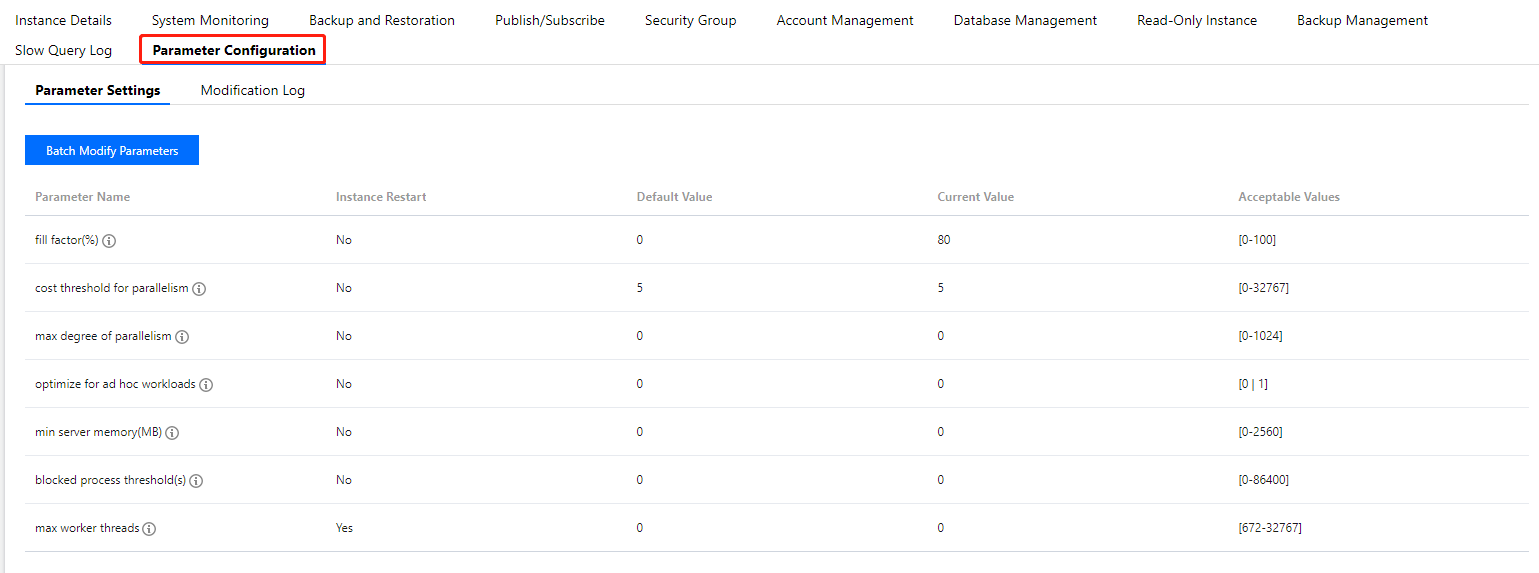Switch to the Modification Log tab
The width and height of the screenshot is (1539, 573).
click(253, 90)
